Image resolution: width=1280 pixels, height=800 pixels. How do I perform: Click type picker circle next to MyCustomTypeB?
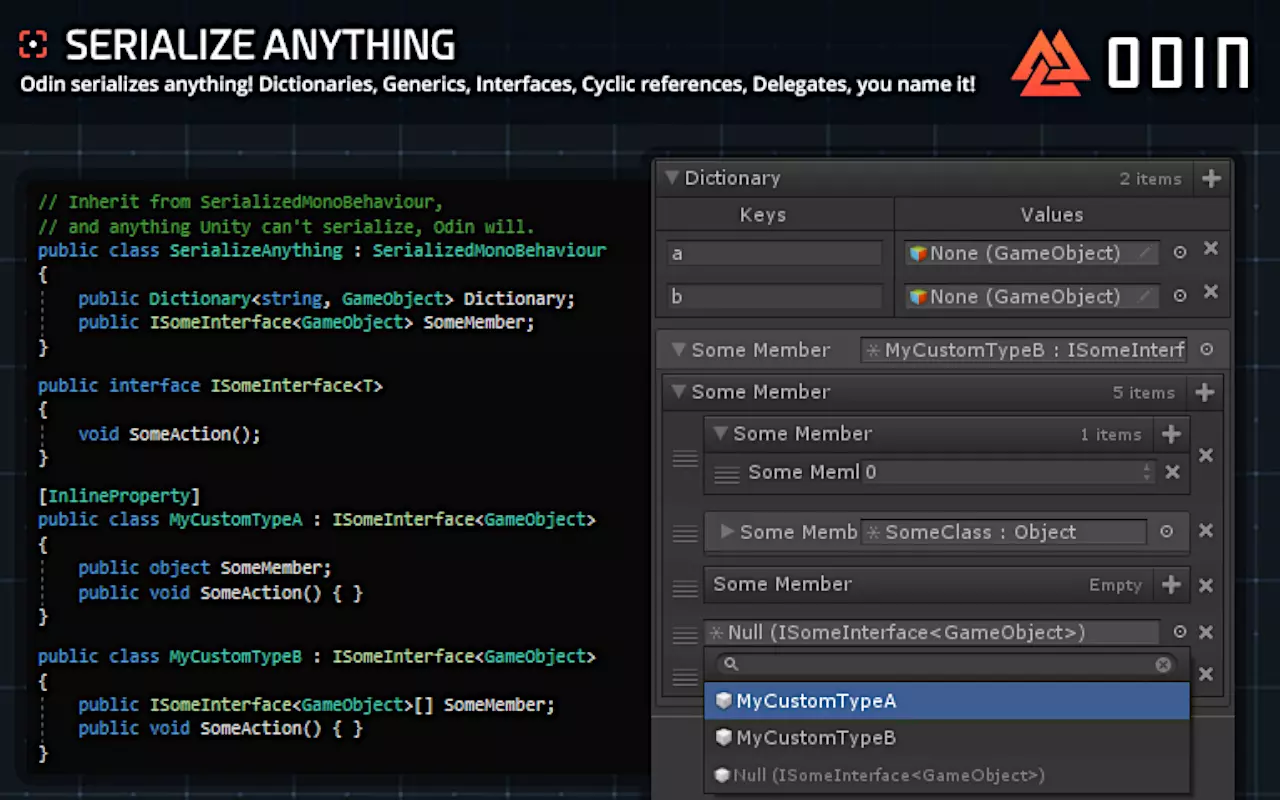1207,350
